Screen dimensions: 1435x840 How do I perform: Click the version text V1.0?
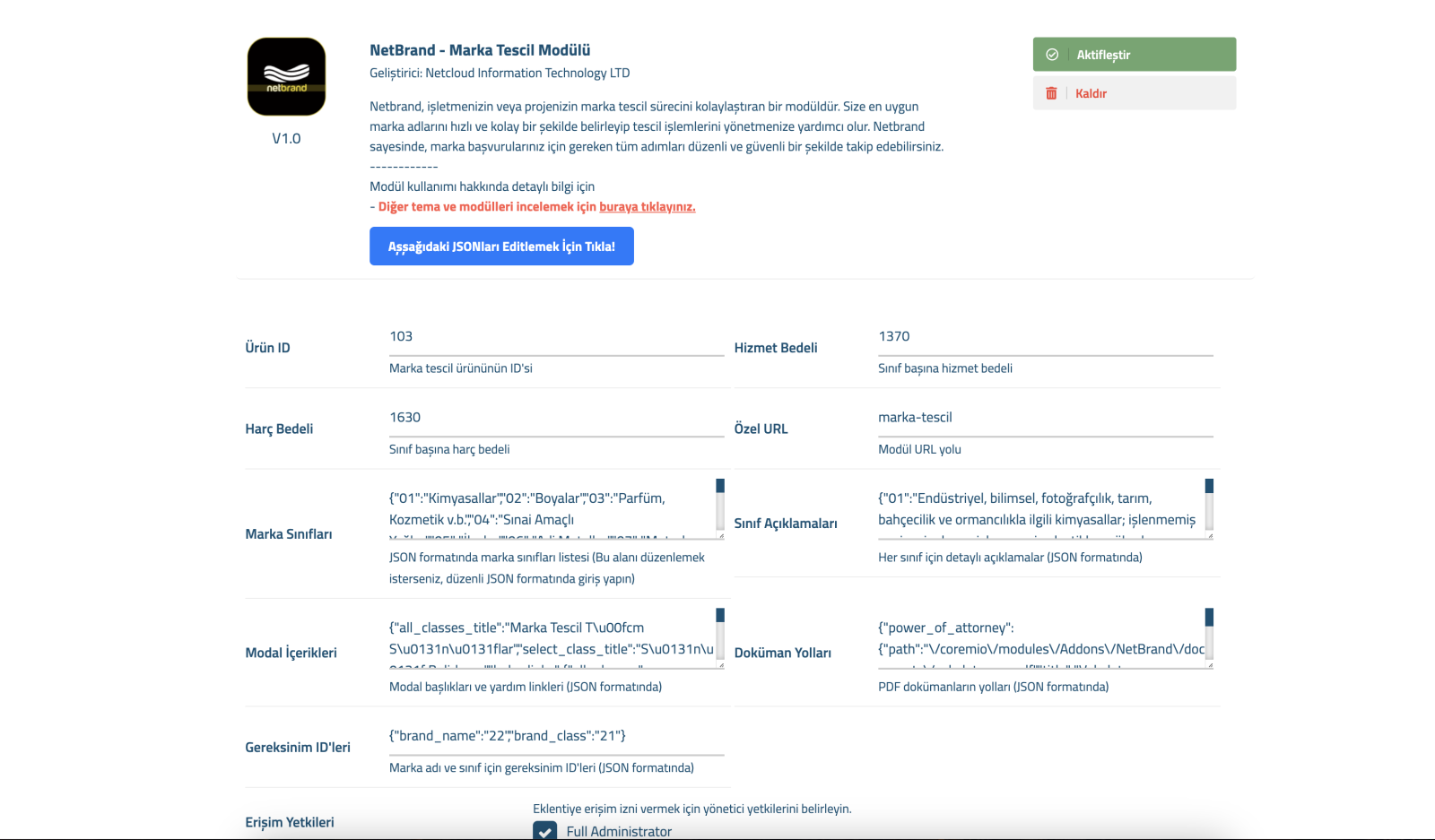pyautogui.click(x=286, y=139)
